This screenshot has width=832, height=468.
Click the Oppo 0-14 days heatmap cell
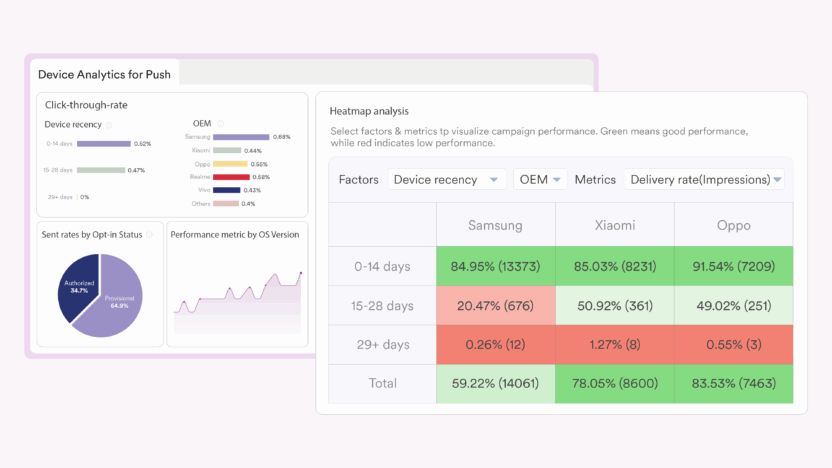pos(733,266)
